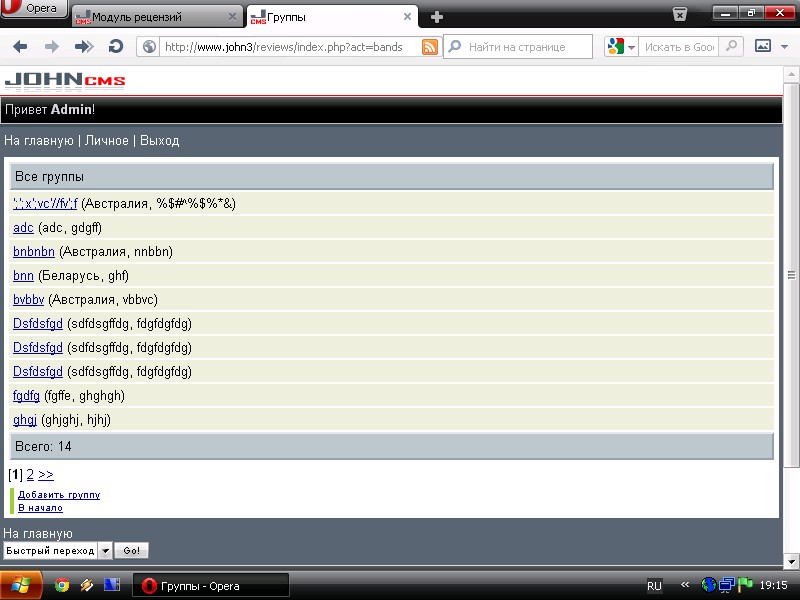Screen dimensions: 800x600
Task: Click the vertical scrollbar thumb
Action: click(x=791, y=276)
